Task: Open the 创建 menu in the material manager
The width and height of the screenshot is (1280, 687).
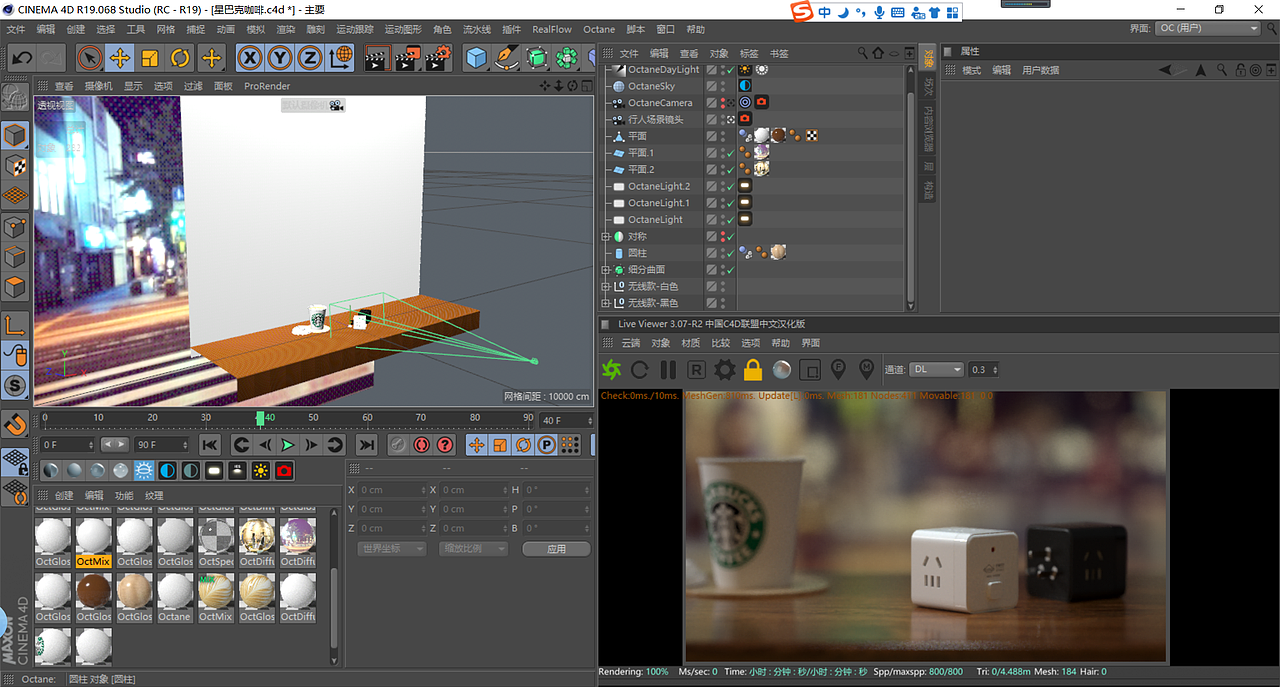Action: pyautogui.click(x=64, y=496)
